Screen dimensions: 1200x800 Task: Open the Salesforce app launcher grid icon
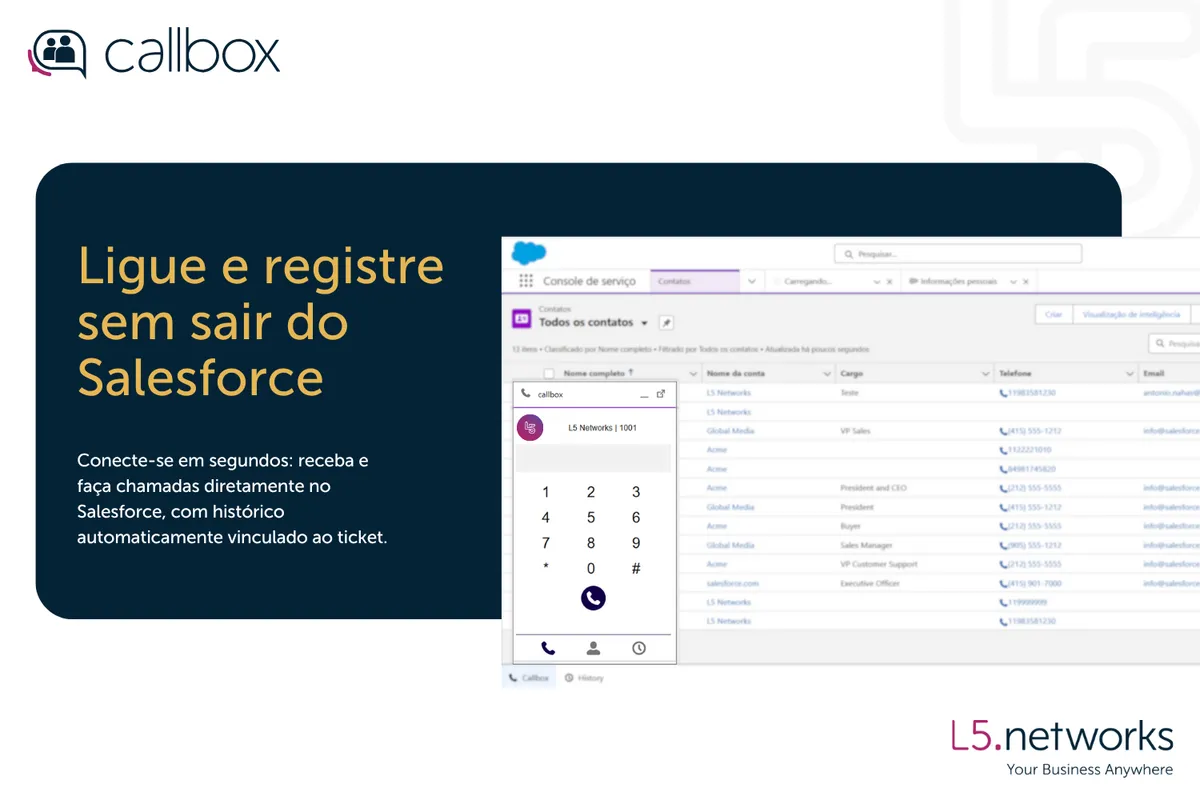coord(526,281)
